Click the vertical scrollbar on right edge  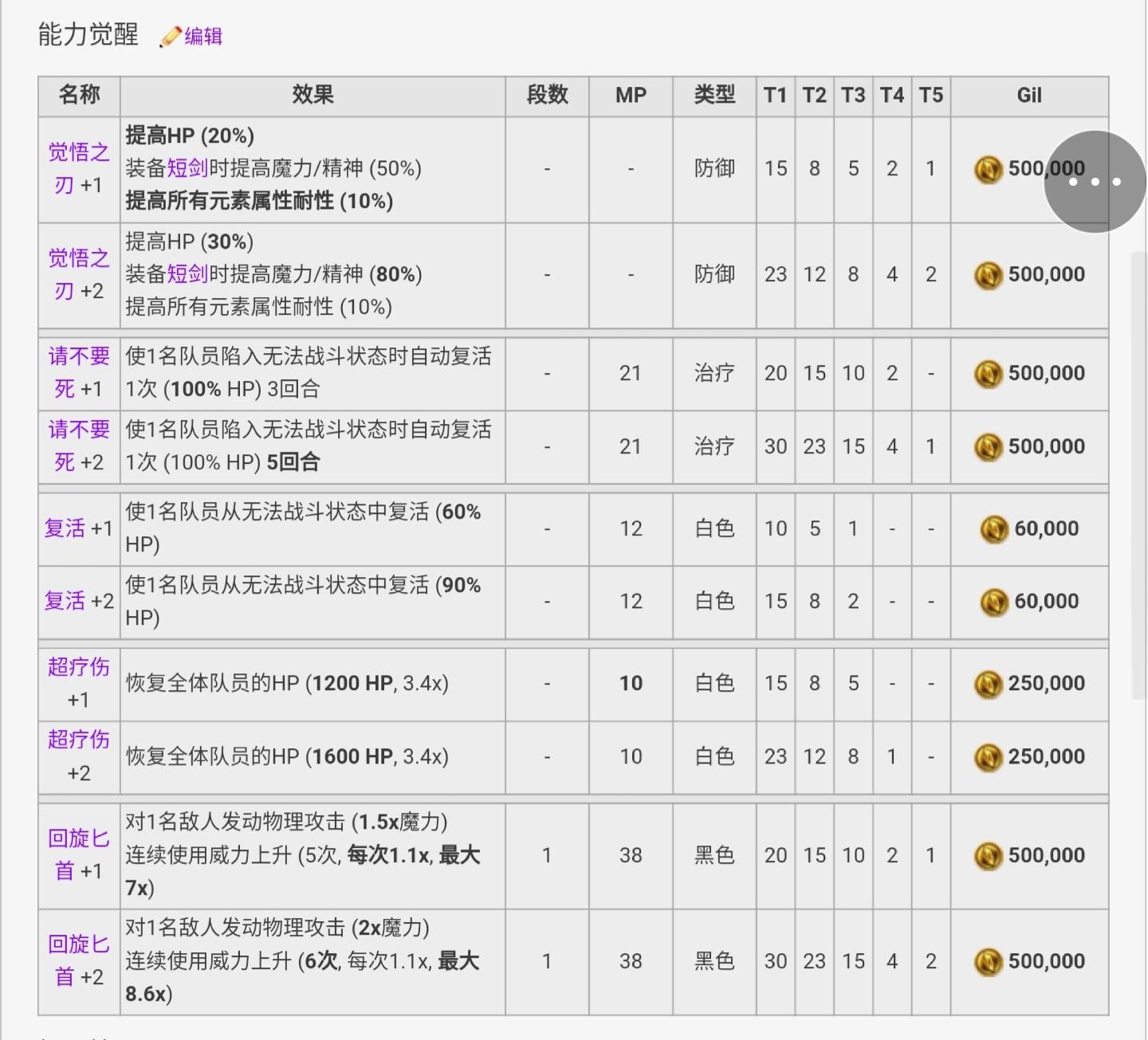[x=1139, y=476]
